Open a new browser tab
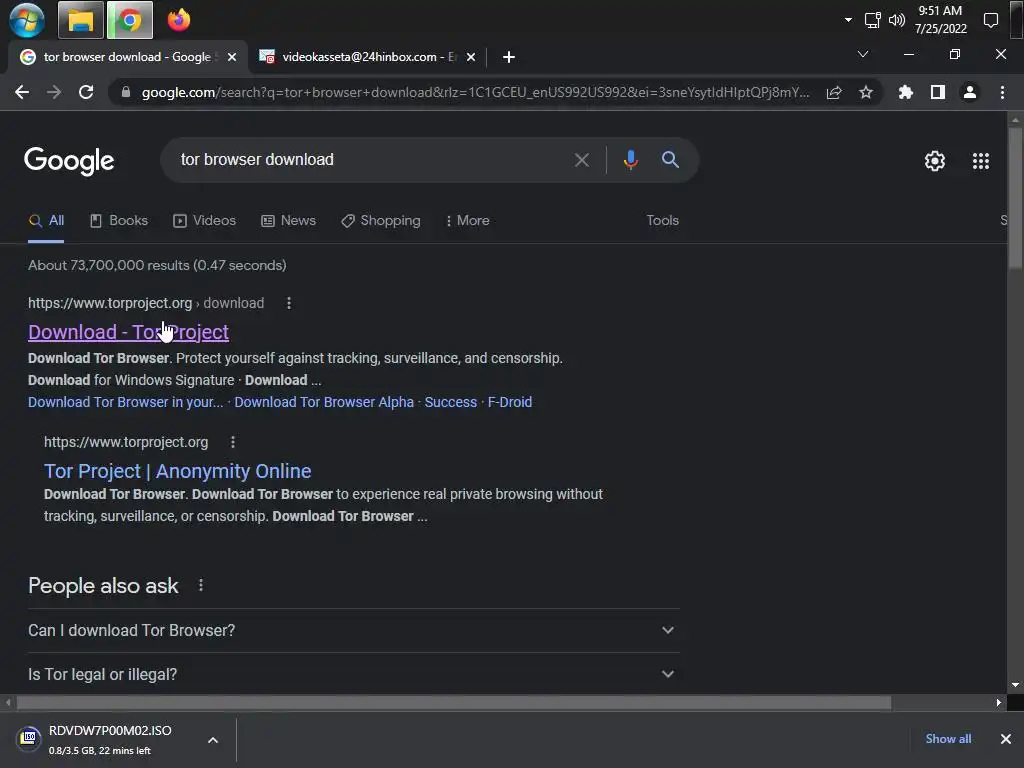1024x768 pixels. pos(509,57)
